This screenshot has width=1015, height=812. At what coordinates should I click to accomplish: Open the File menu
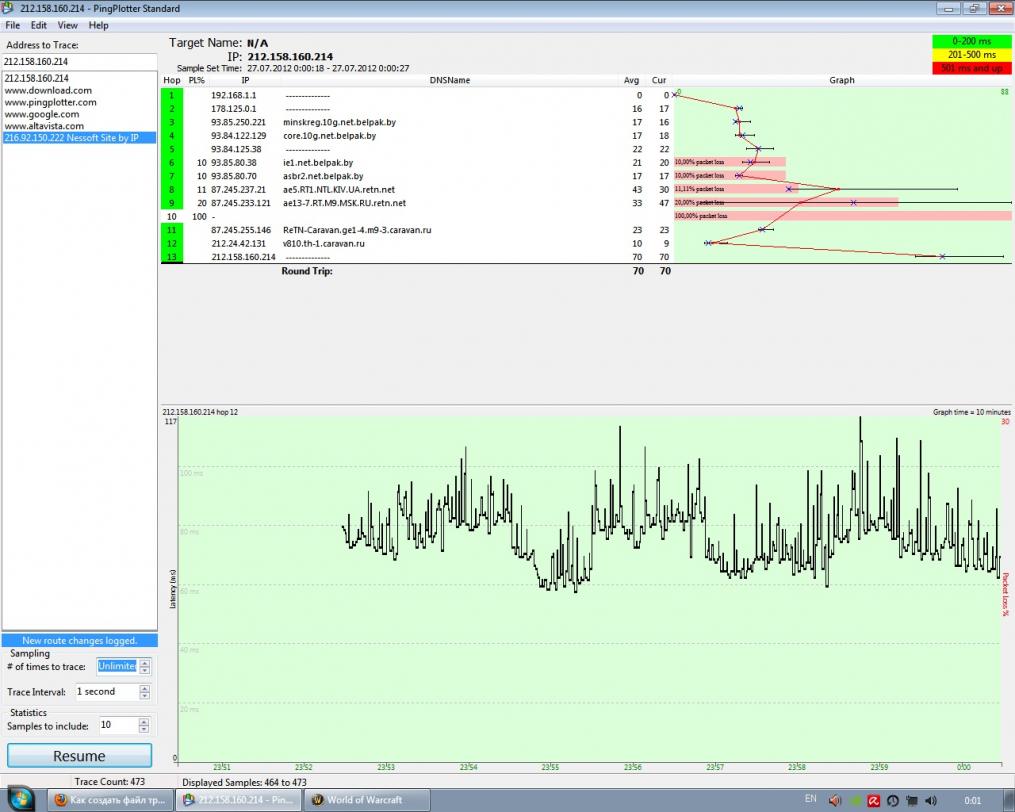click(12, 25)
